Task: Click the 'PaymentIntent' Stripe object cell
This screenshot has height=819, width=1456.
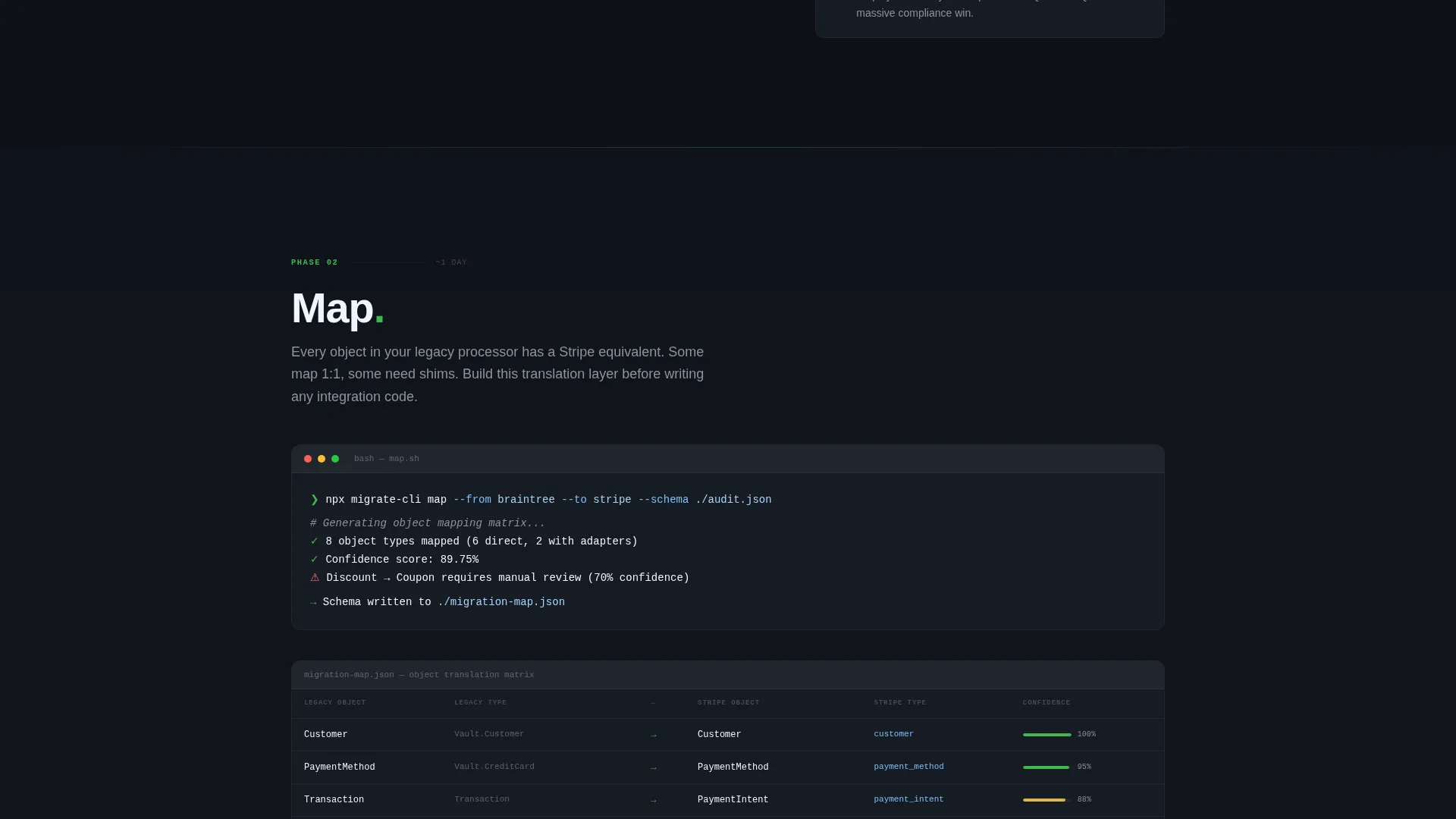Action: click(733, 800)
